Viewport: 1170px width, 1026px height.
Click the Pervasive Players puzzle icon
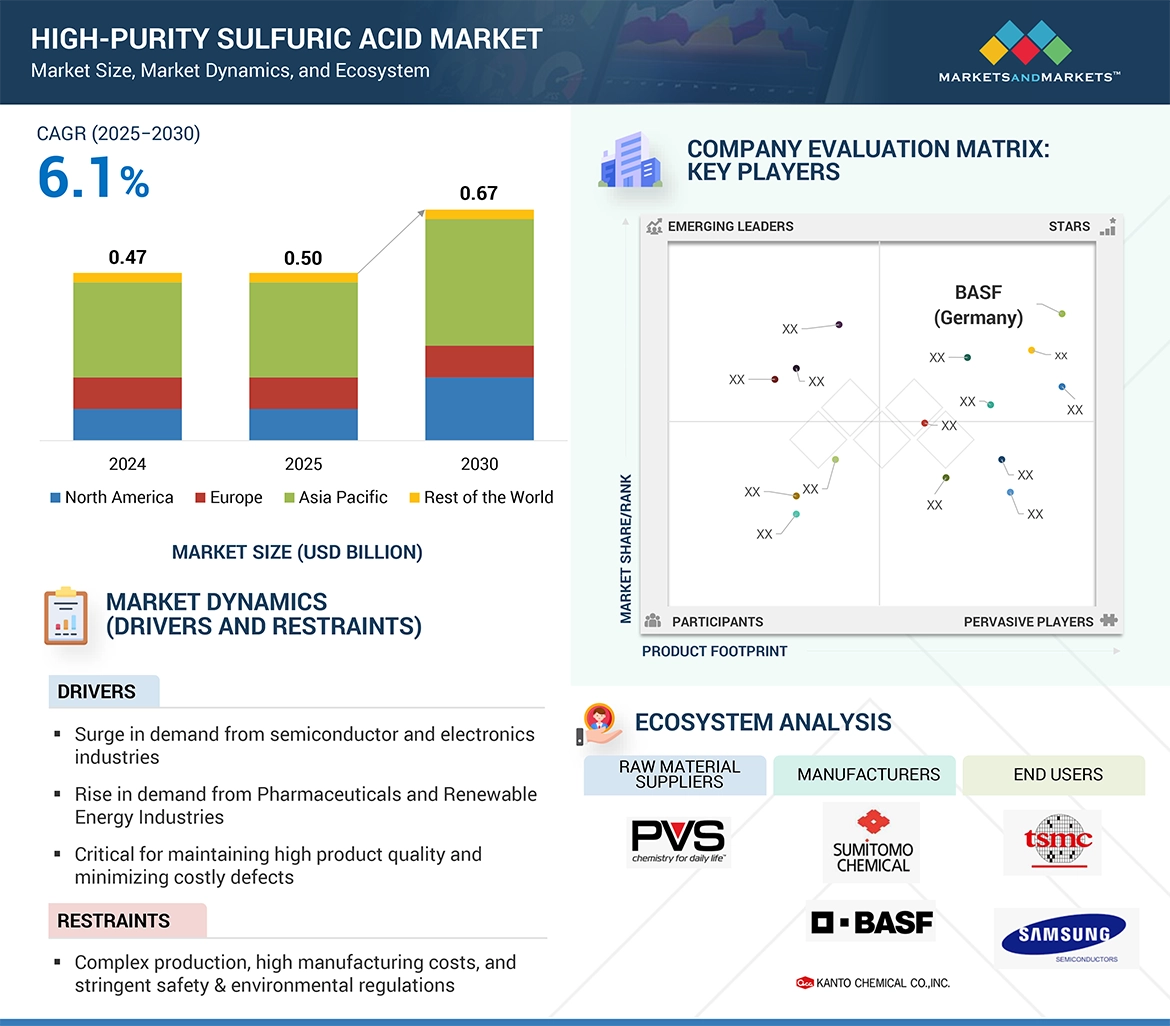pyautogui.click(x=1108, y=621)
